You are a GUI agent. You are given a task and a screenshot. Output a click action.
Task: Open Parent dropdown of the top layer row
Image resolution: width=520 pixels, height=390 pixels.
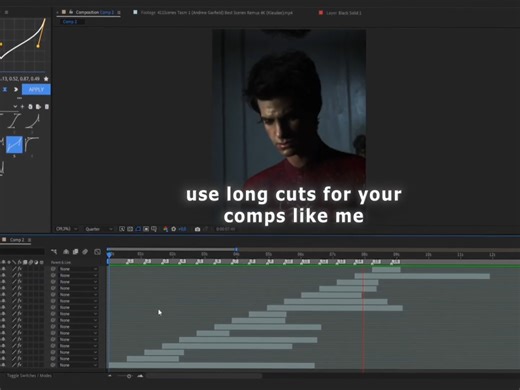(x=79, y=269)
